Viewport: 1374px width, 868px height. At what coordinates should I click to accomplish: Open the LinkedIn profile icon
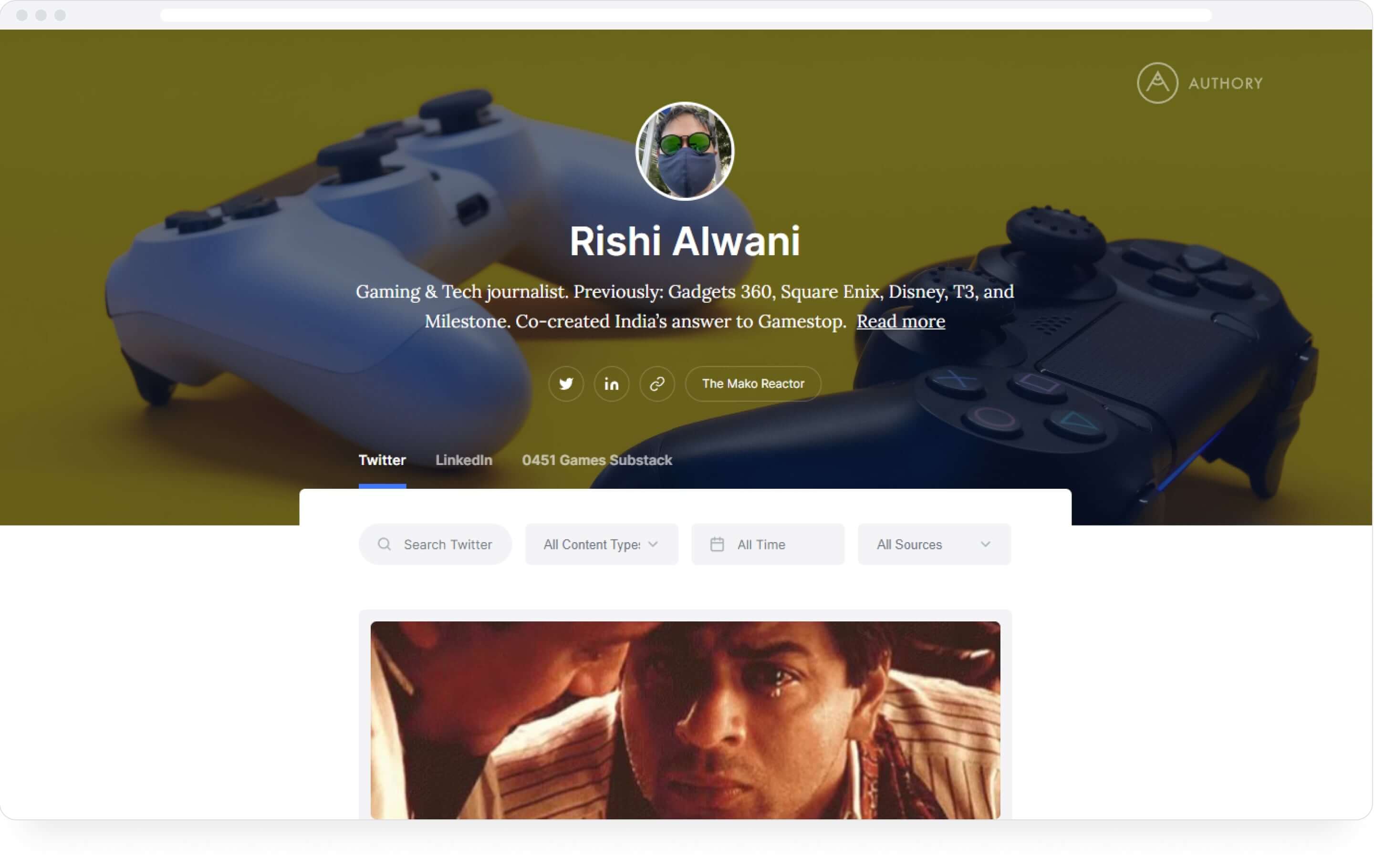click(x=612, y=384)
